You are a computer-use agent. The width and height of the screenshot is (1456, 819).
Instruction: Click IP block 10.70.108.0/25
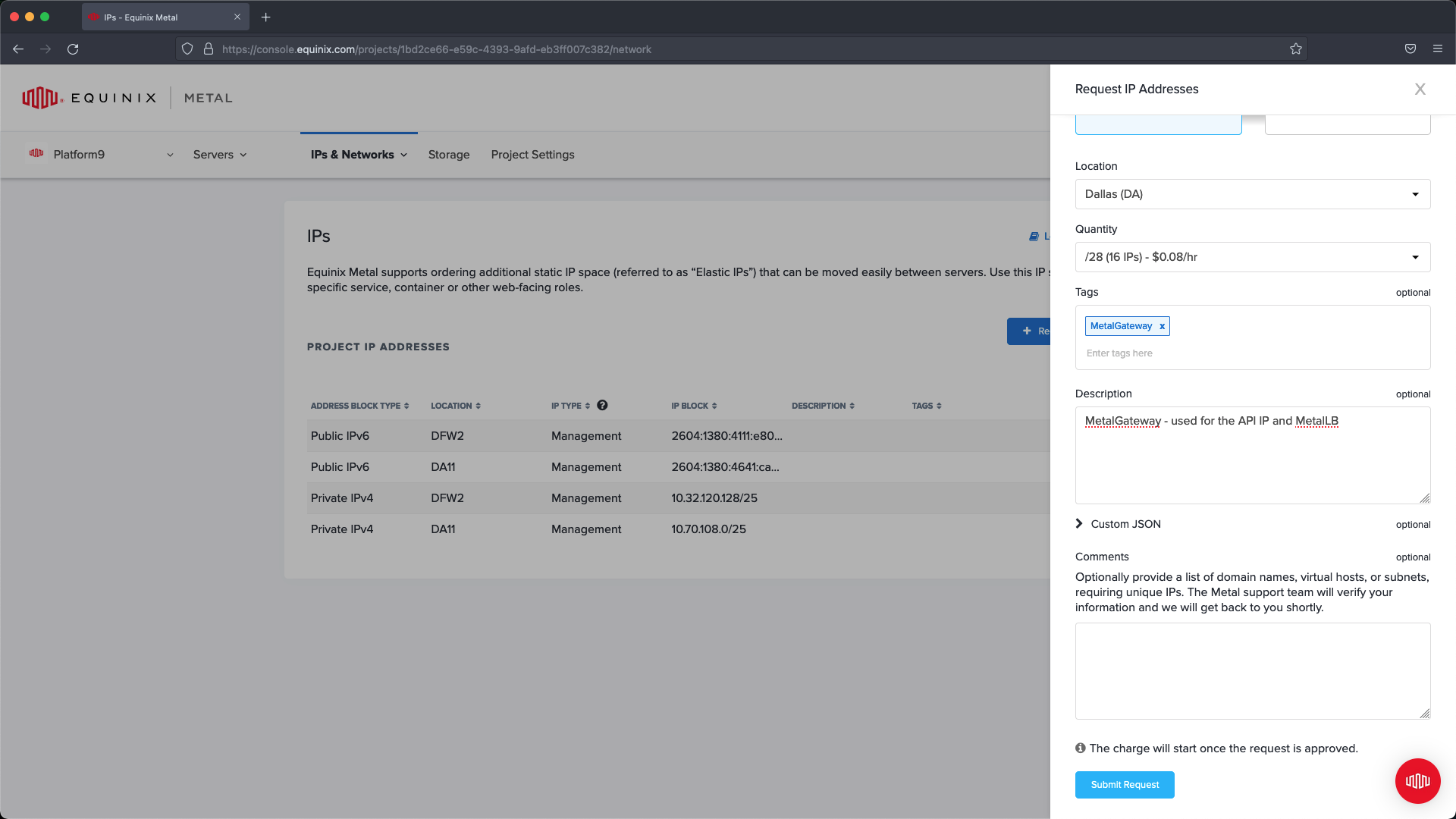708,529
